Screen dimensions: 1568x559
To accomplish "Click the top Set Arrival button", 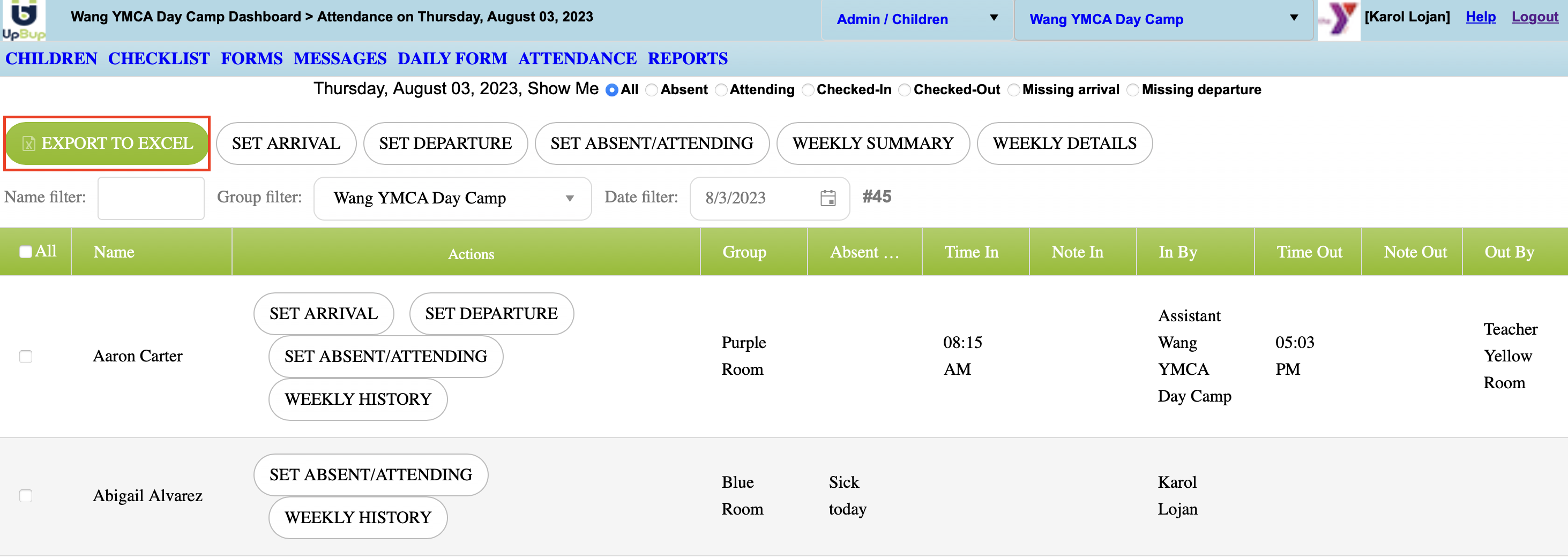I will click(286, 143).
